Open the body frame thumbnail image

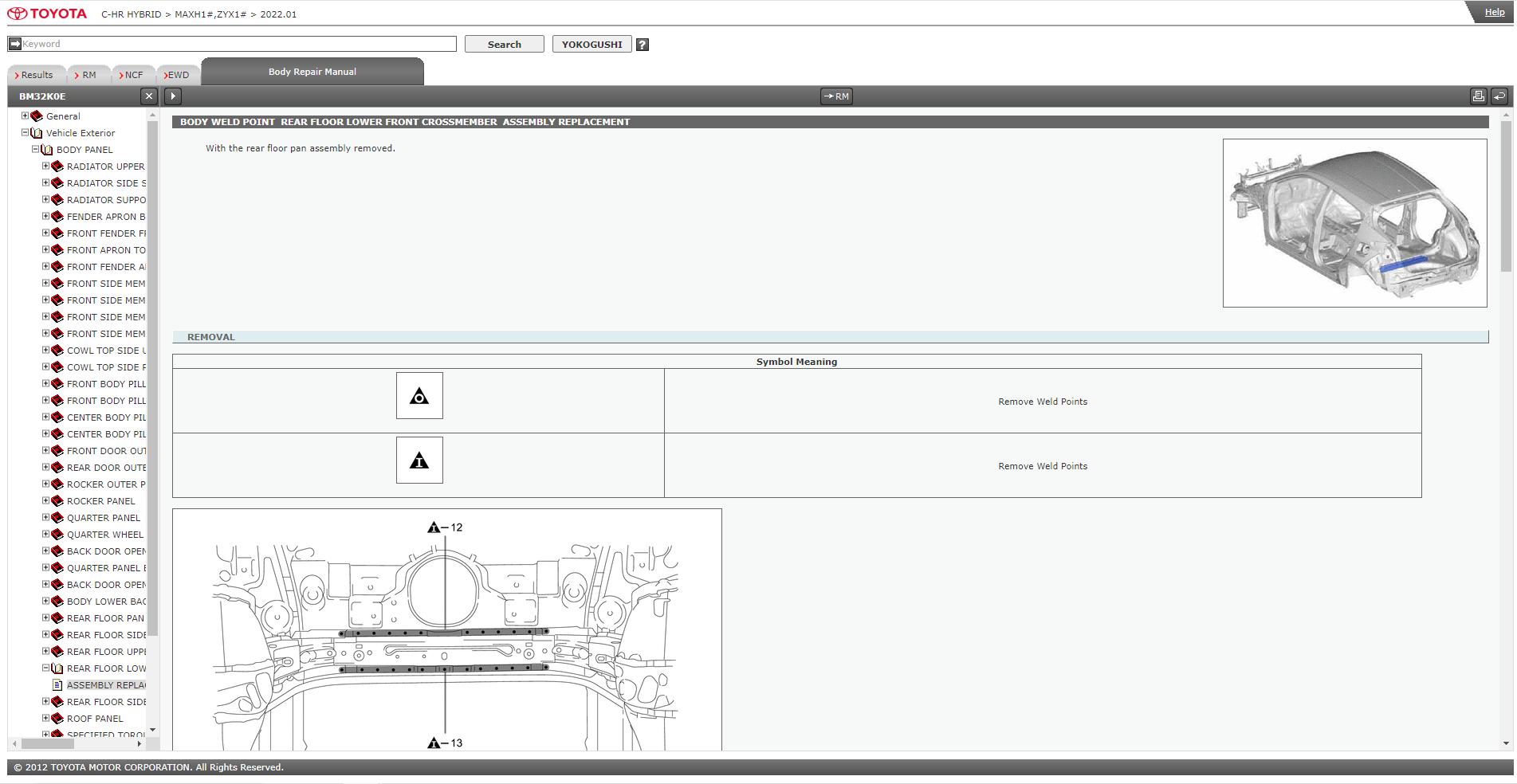coord(1354,223)
